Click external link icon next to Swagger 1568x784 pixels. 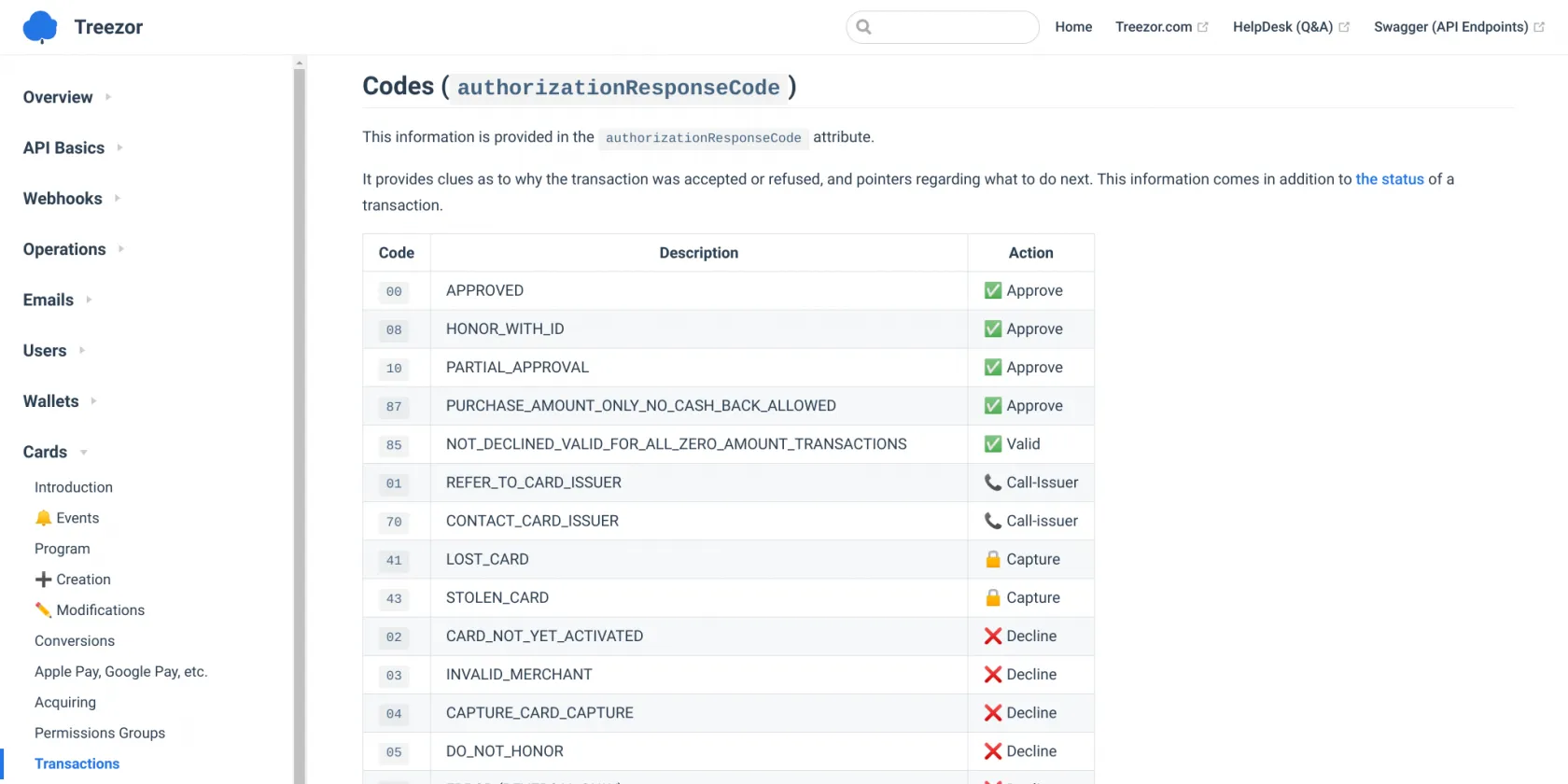[1539, 27]
